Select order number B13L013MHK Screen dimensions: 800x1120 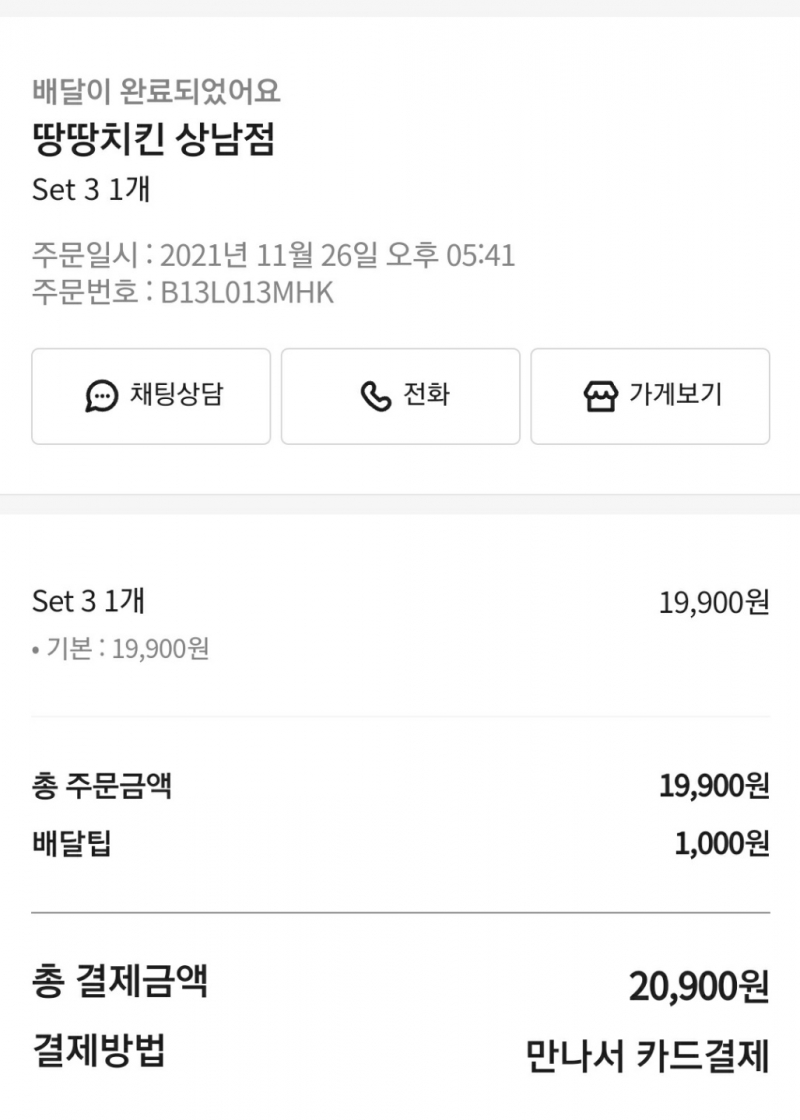pos(247,293)
